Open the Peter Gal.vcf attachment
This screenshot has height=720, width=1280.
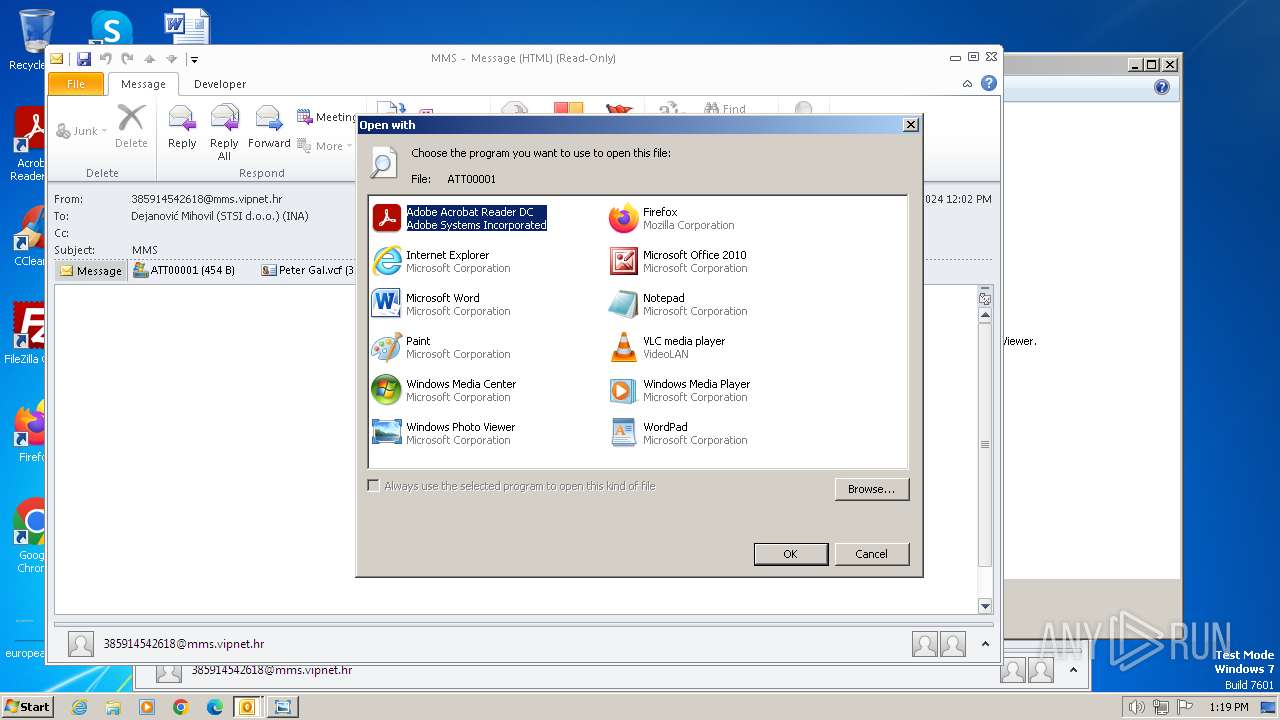308,270
